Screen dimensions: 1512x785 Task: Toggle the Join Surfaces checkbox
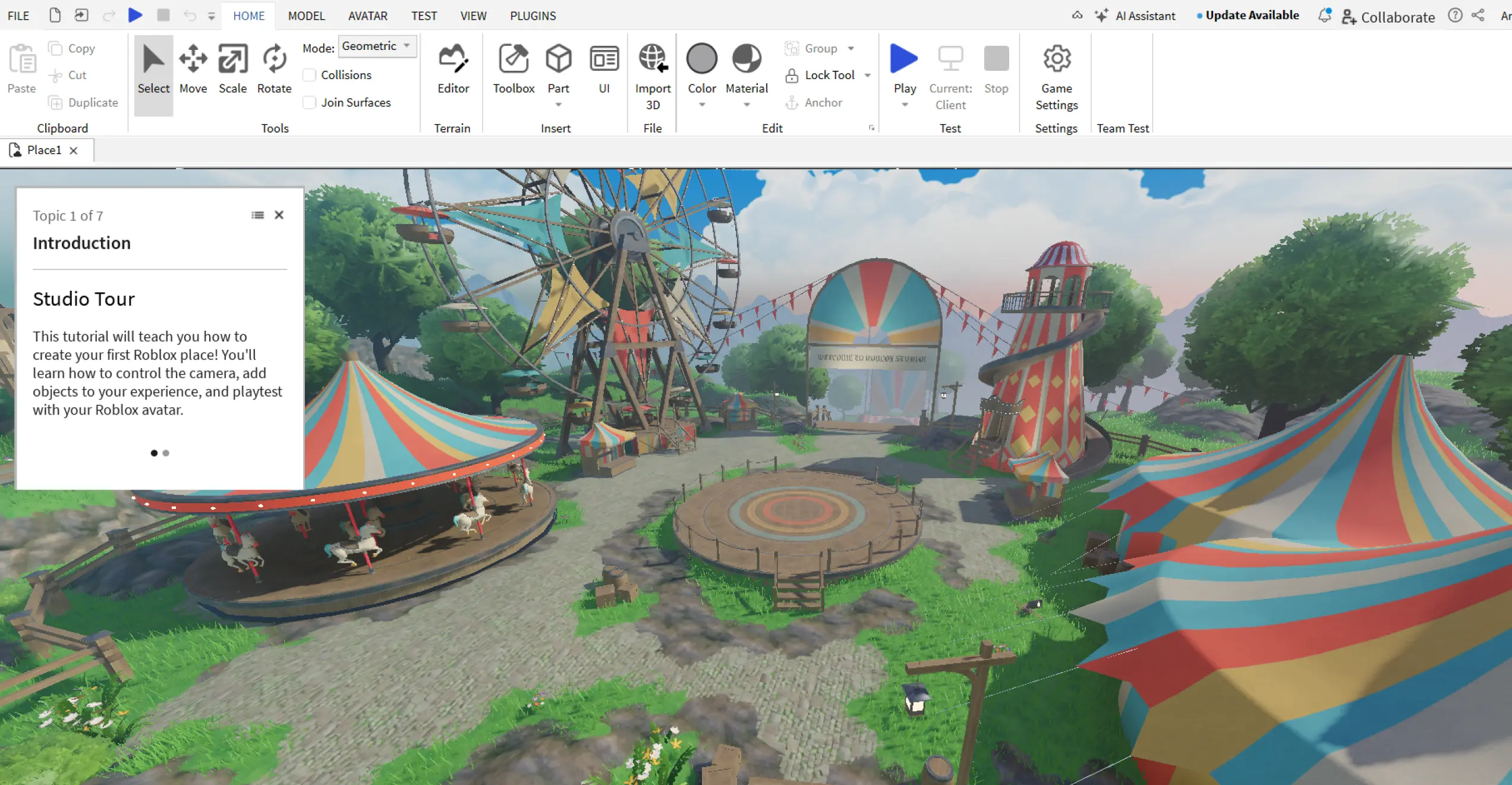pos(309,102)
